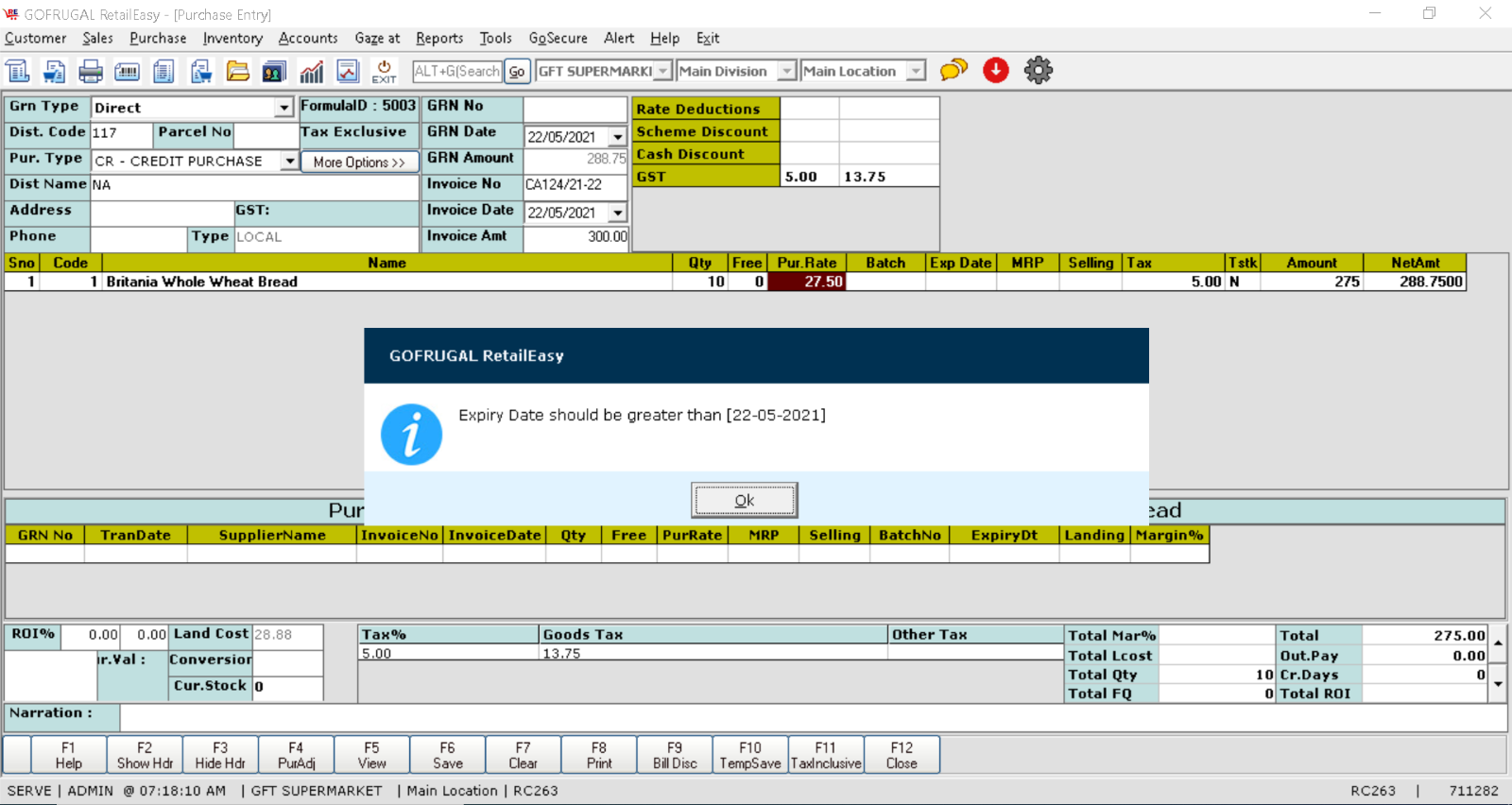
Task: Open the settings gear icon
Action: (1038, 70)
